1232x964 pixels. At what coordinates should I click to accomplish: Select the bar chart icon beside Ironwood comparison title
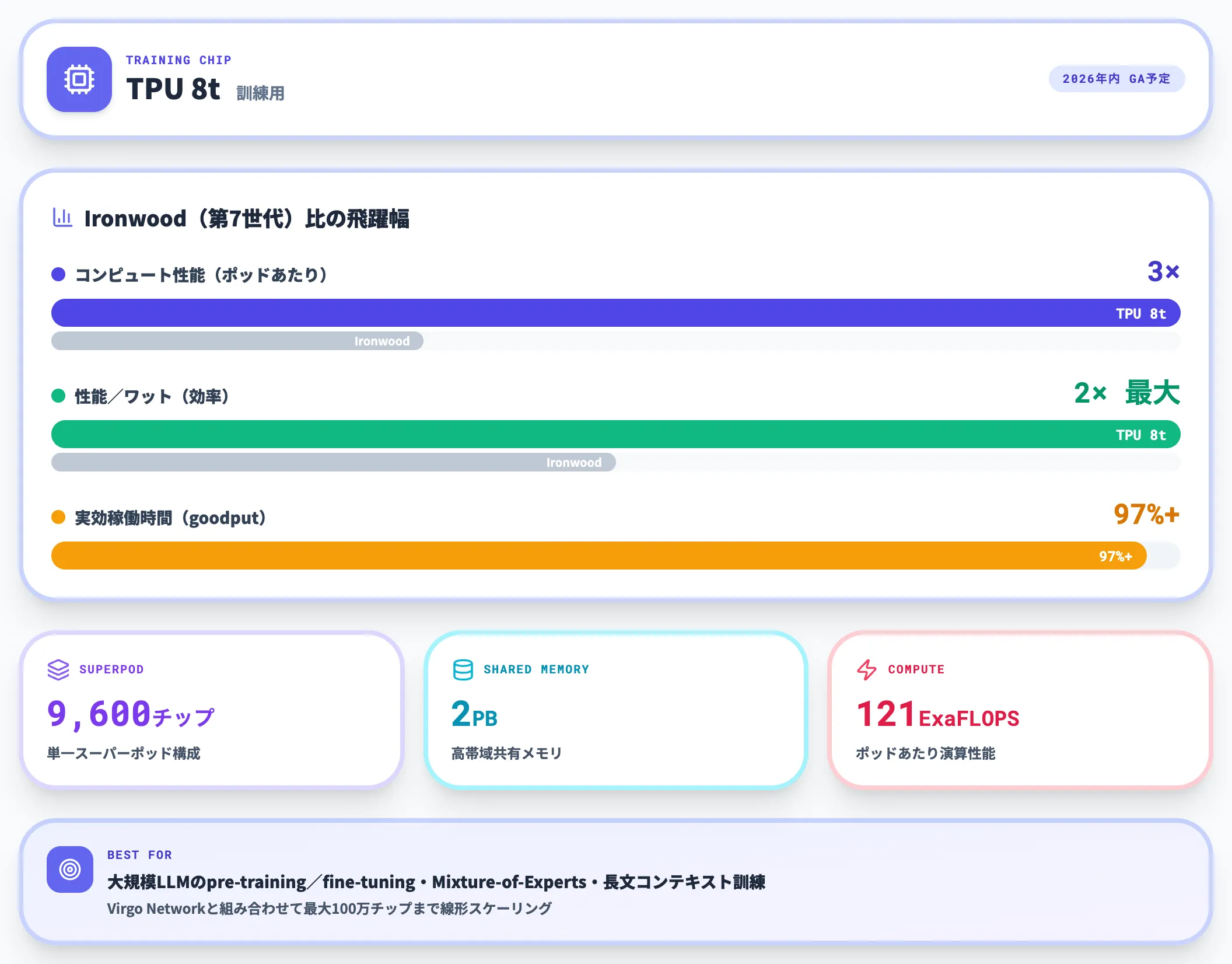click(x=62, y=216)
